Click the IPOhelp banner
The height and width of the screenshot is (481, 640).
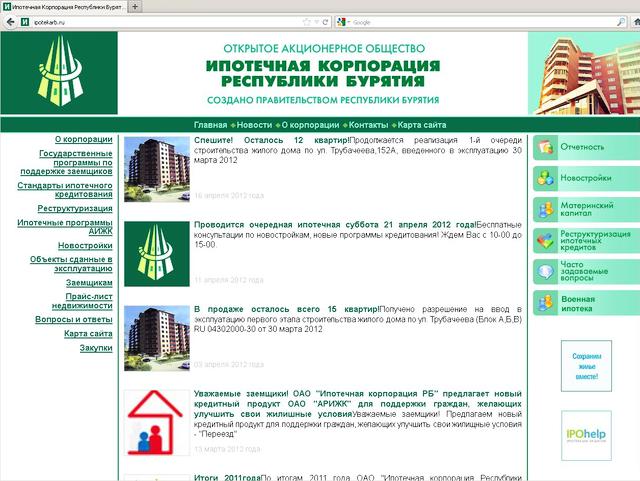(587, 436)
